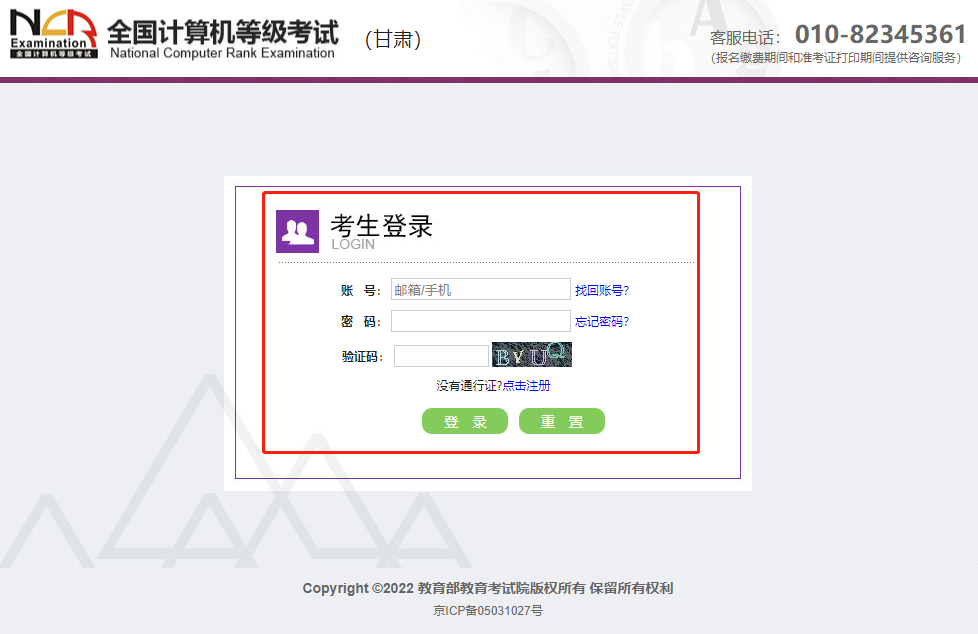This screenshot has width=978, height=634.
Task: Click the green 重置 reset button
Action: tap(561, 421)
